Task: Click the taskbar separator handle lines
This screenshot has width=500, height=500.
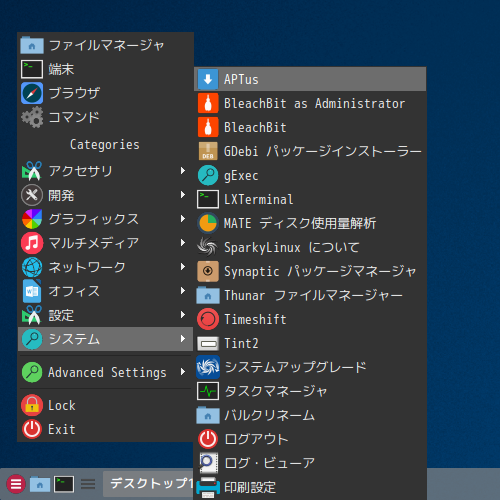Action: point(88,484)
